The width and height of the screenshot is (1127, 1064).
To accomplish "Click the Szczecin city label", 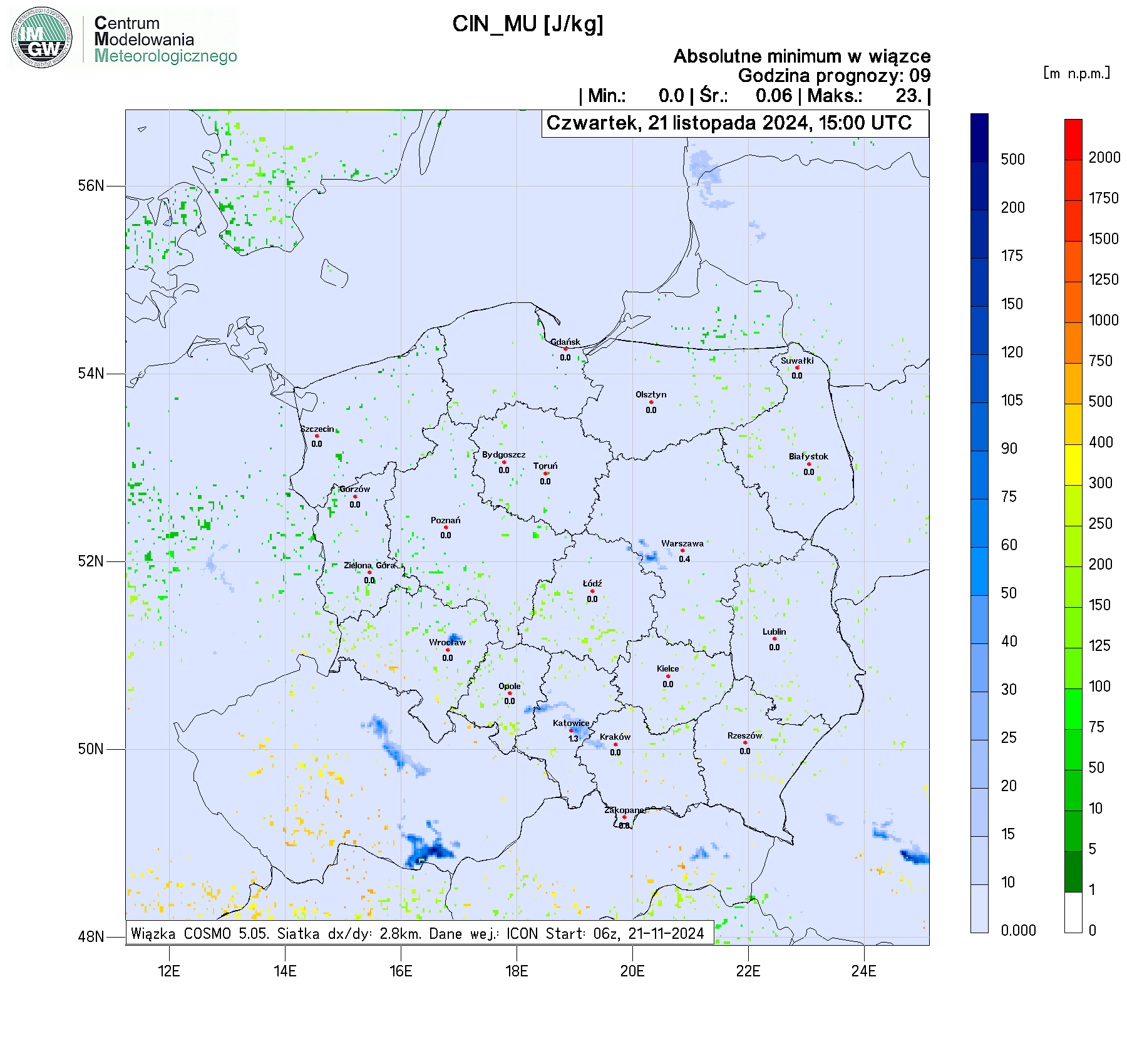I will [317, 429].
